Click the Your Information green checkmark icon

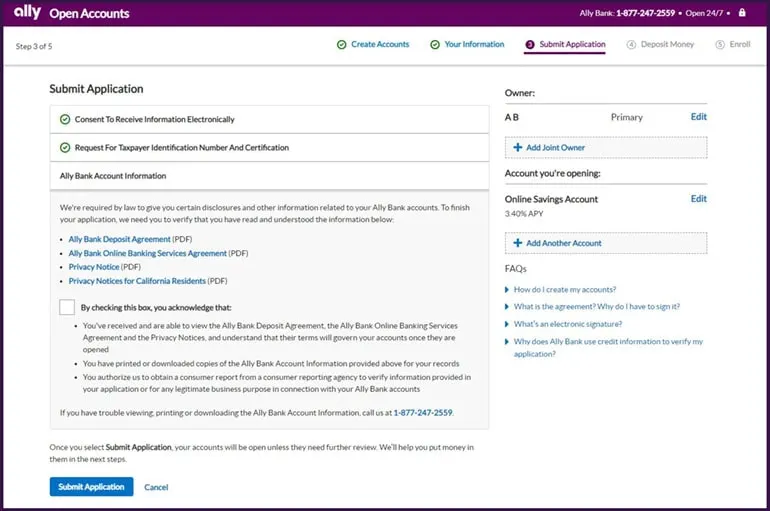pos(435,45)
